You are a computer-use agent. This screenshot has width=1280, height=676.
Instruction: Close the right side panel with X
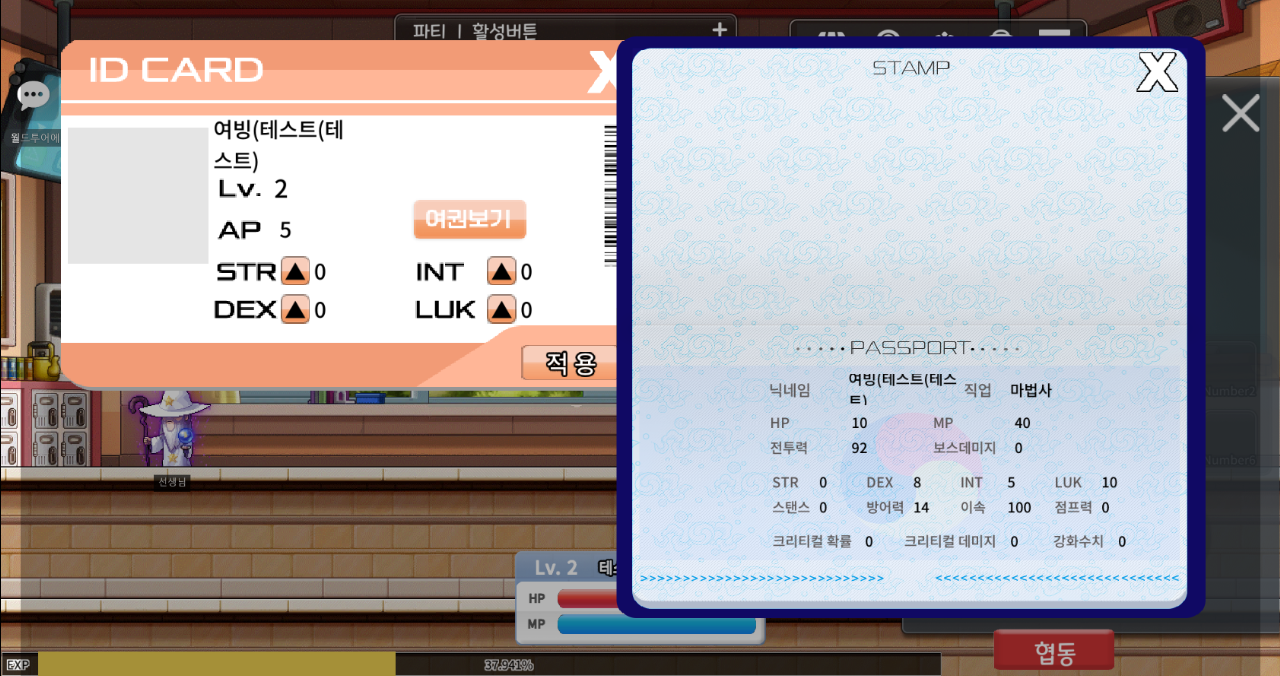tap(1240, 114)
